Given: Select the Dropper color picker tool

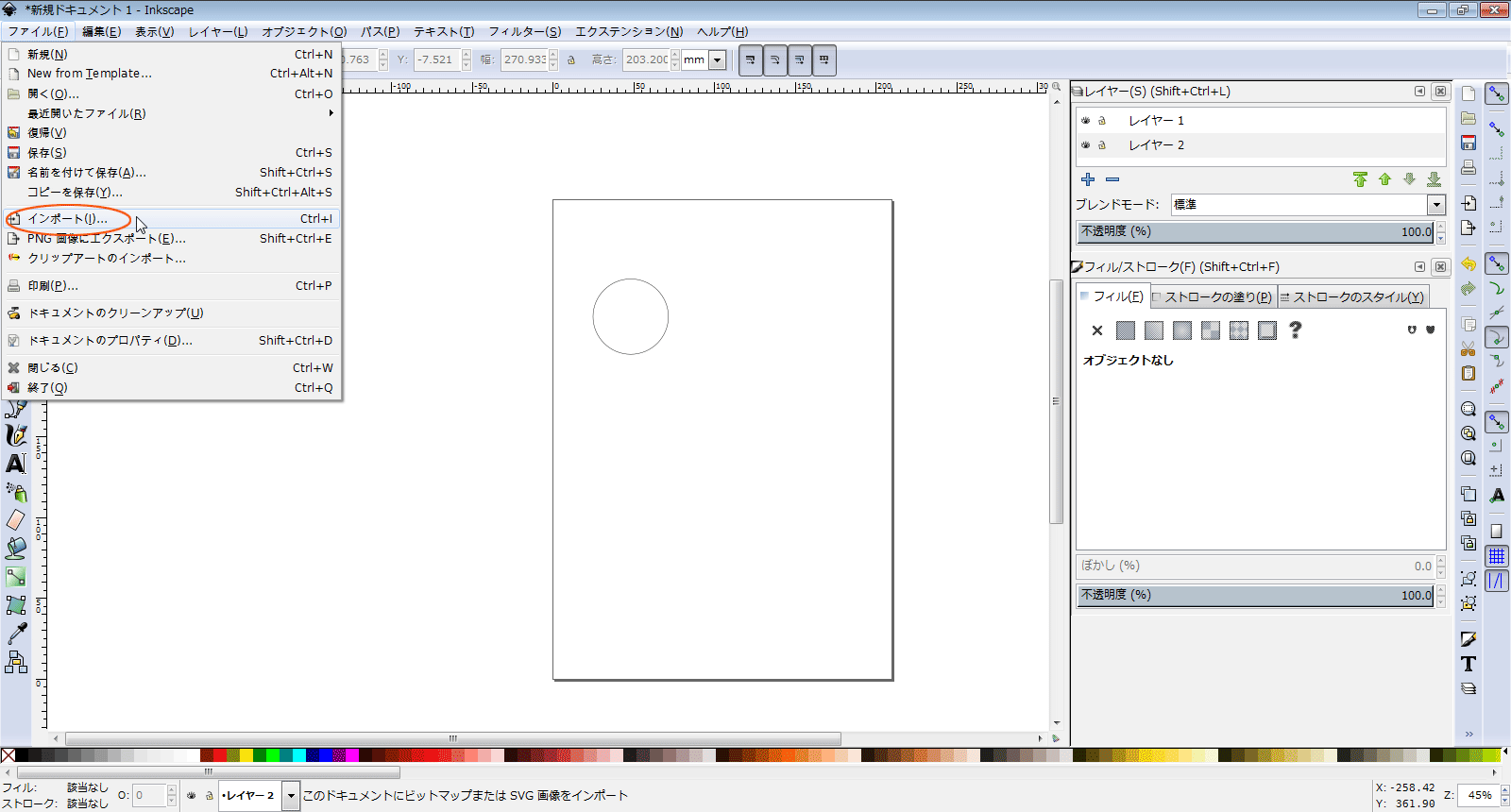Looking at the screenshot, I should point(16,634).
